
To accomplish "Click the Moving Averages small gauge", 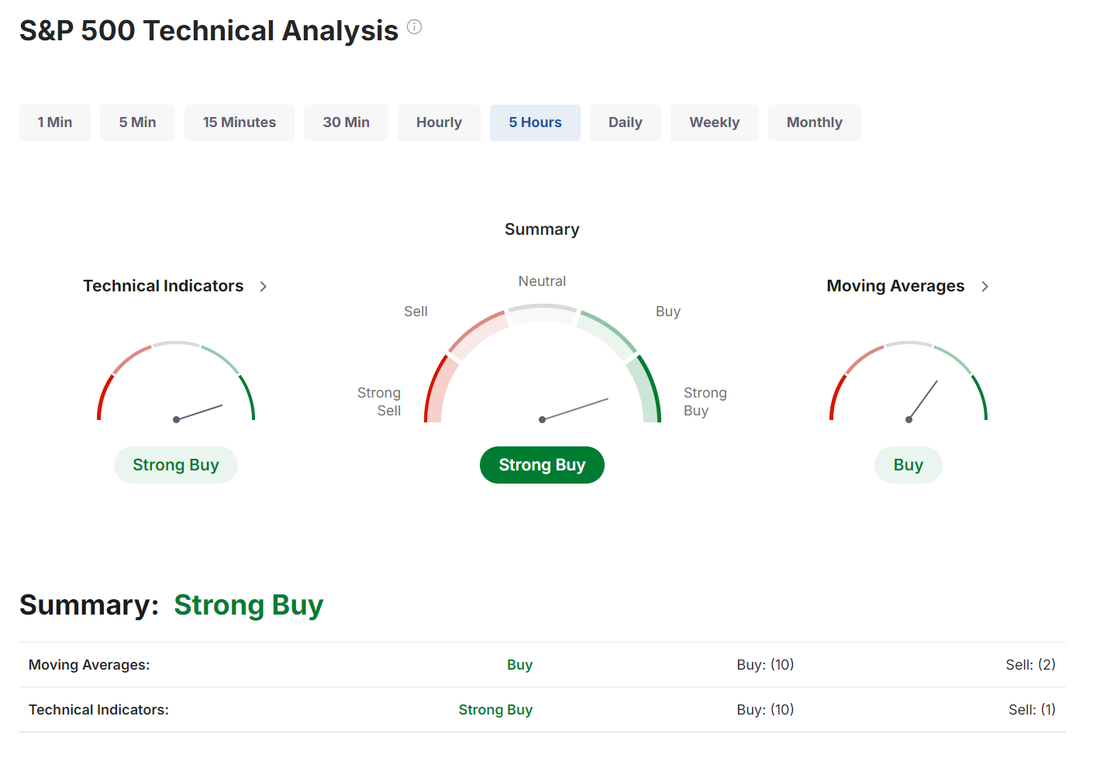I will point(908,385).
